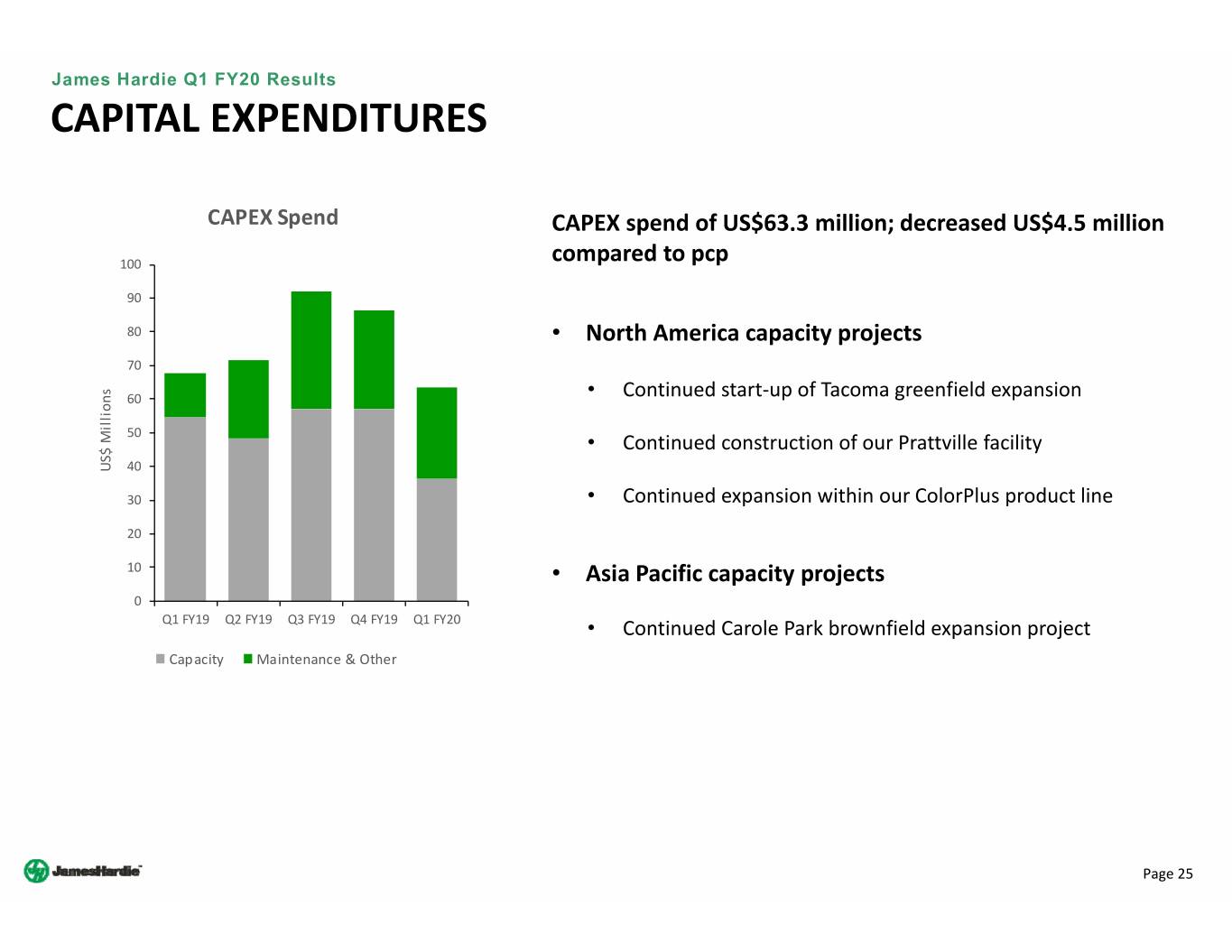This screenshot has width=1232, height=952.
Task: Select the Asia Pacific capacity projects bullet
Action: click(x=734, y=574)
